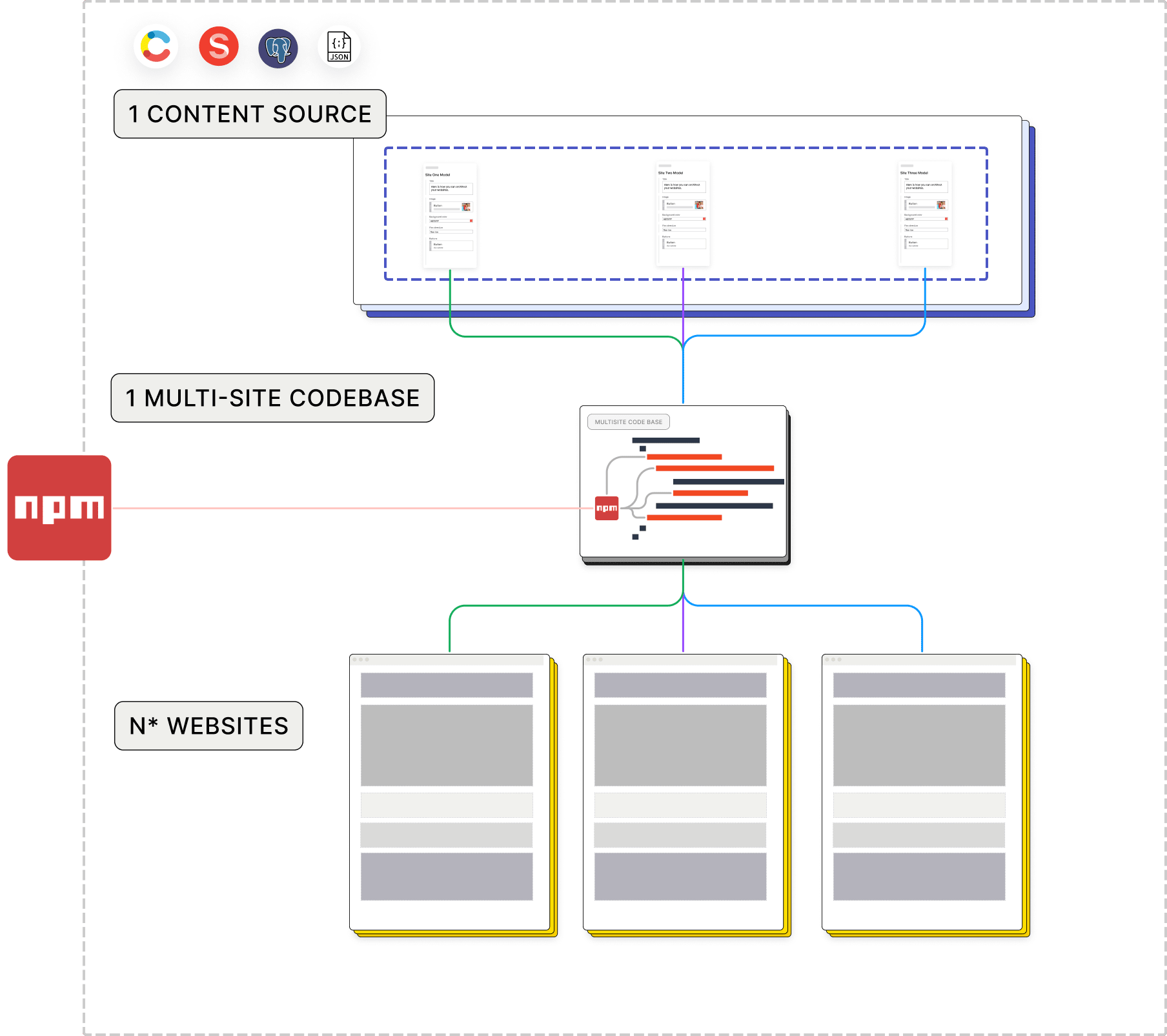Screen dimensions: 1167x1036
Task: Click the image thumbnail in Site One Model
Action: pos(466,207)
